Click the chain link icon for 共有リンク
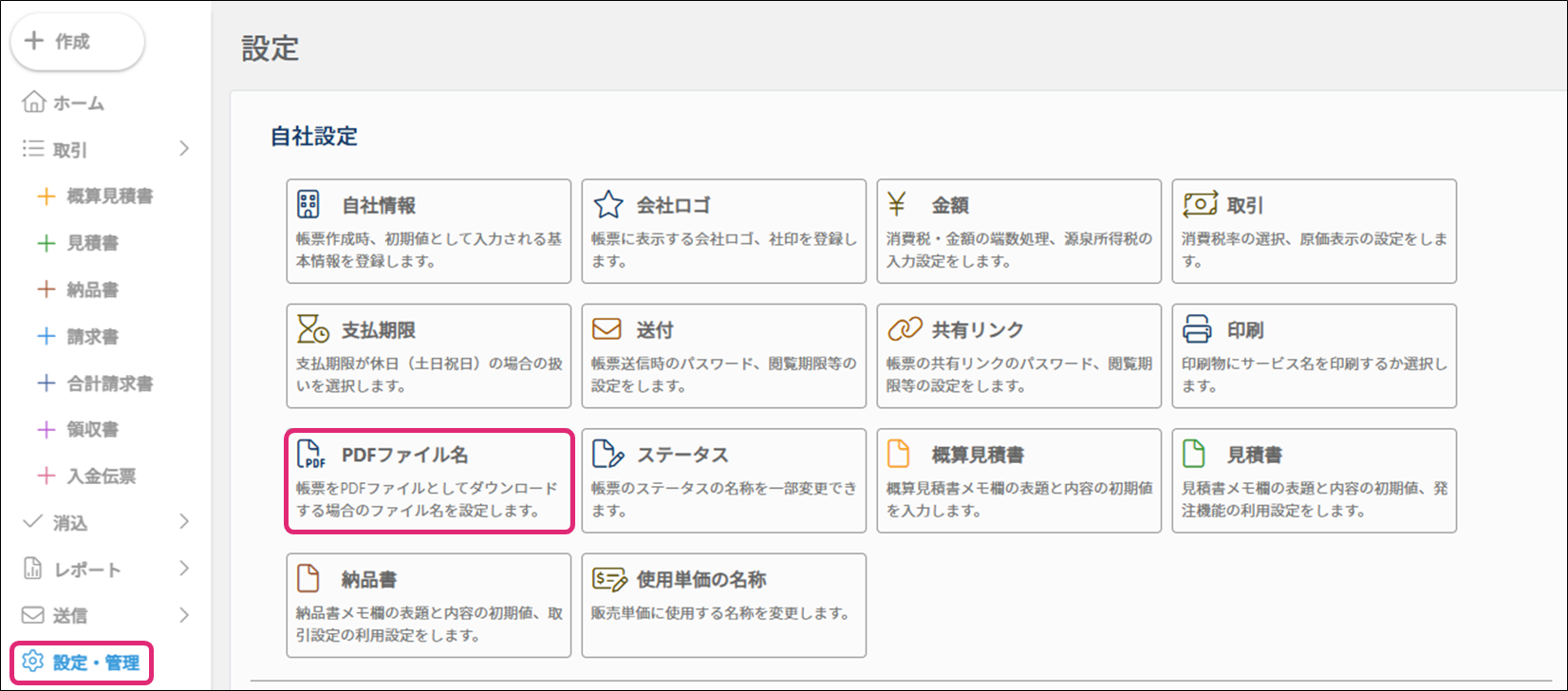The image size is (1568, 691). pos(905,329)
